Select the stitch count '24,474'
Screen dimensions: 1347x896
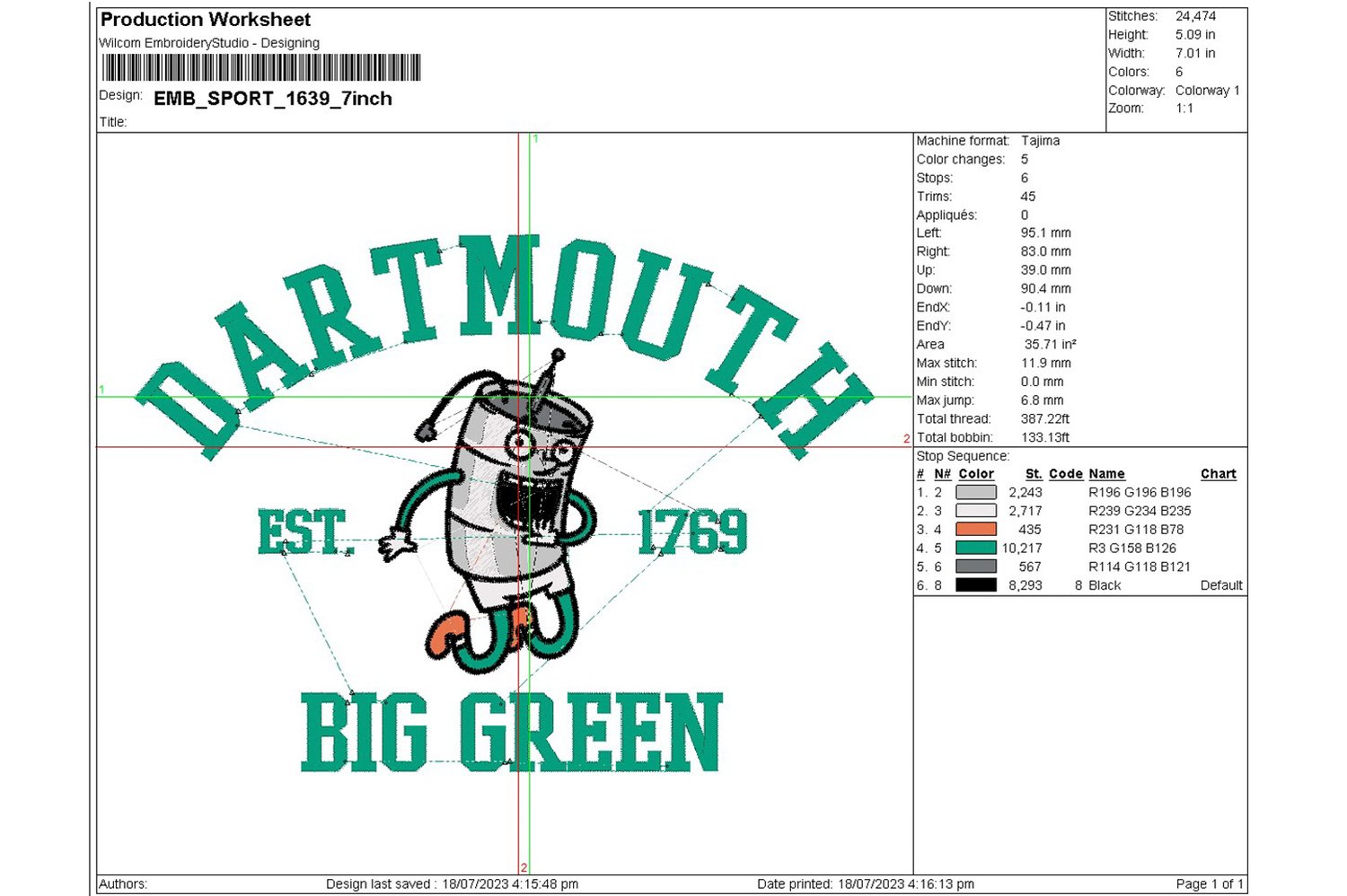coord(1196,16)
